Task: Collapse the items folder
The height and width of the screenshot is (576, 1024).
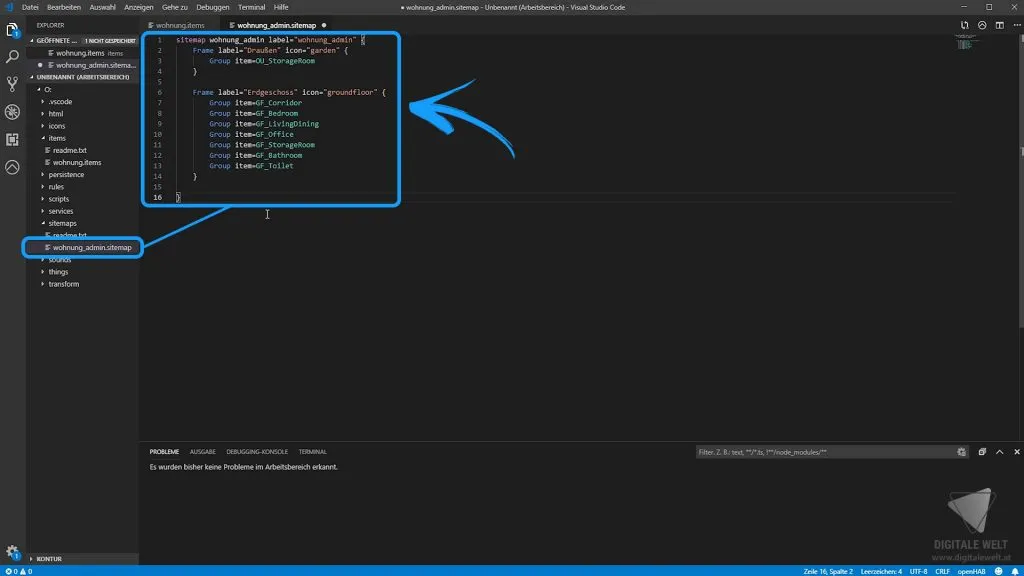Action: 57,138
